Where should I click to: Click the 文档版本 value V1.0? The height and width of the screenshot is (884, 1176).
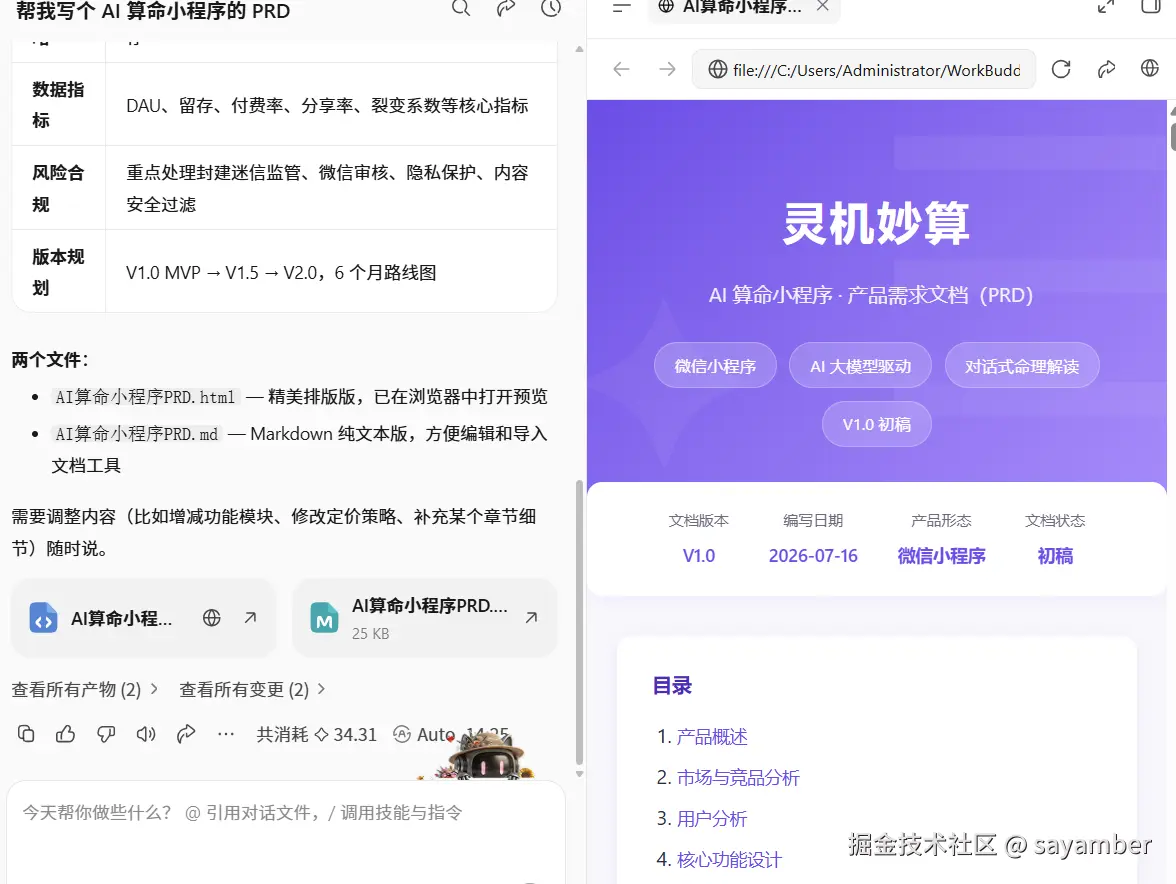click(x=698, y=556)
